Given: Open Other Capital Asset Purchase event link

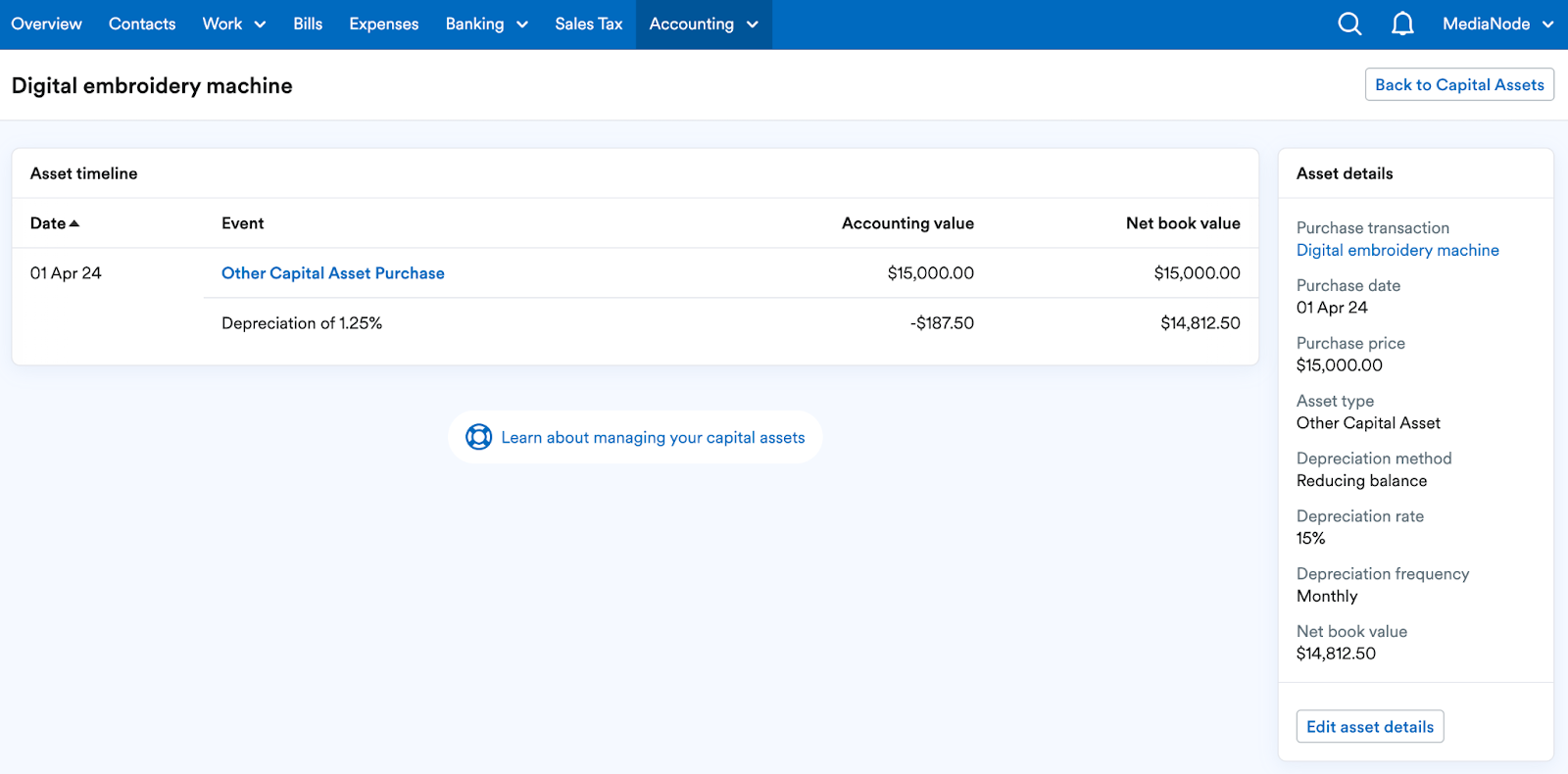Looking at the screenshot, I should point(333,273).
